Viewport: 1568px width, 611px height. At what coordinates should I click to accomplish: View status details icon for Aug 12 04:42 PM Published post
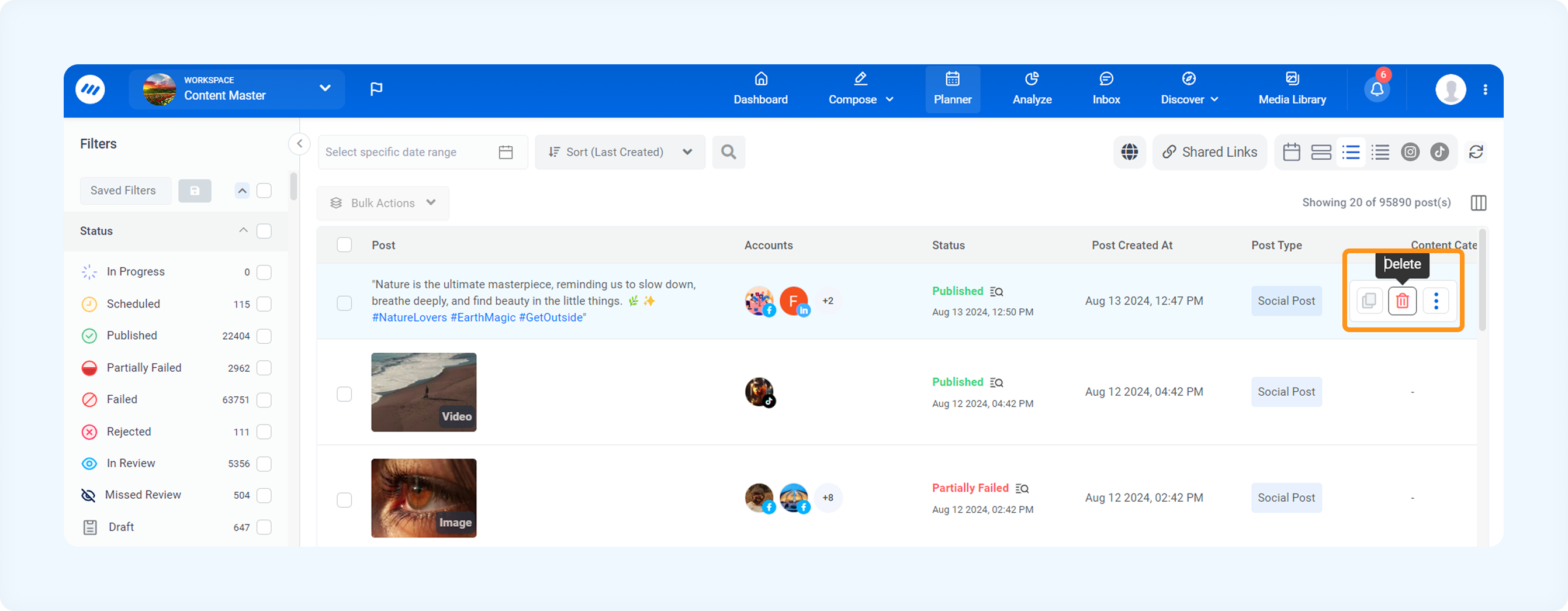coord(996,382)
